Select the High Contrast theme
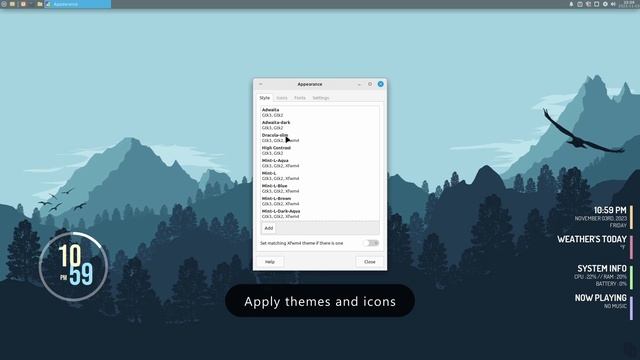Image resolution: width=640 pixels, height=360 pixels. [320, 150]
